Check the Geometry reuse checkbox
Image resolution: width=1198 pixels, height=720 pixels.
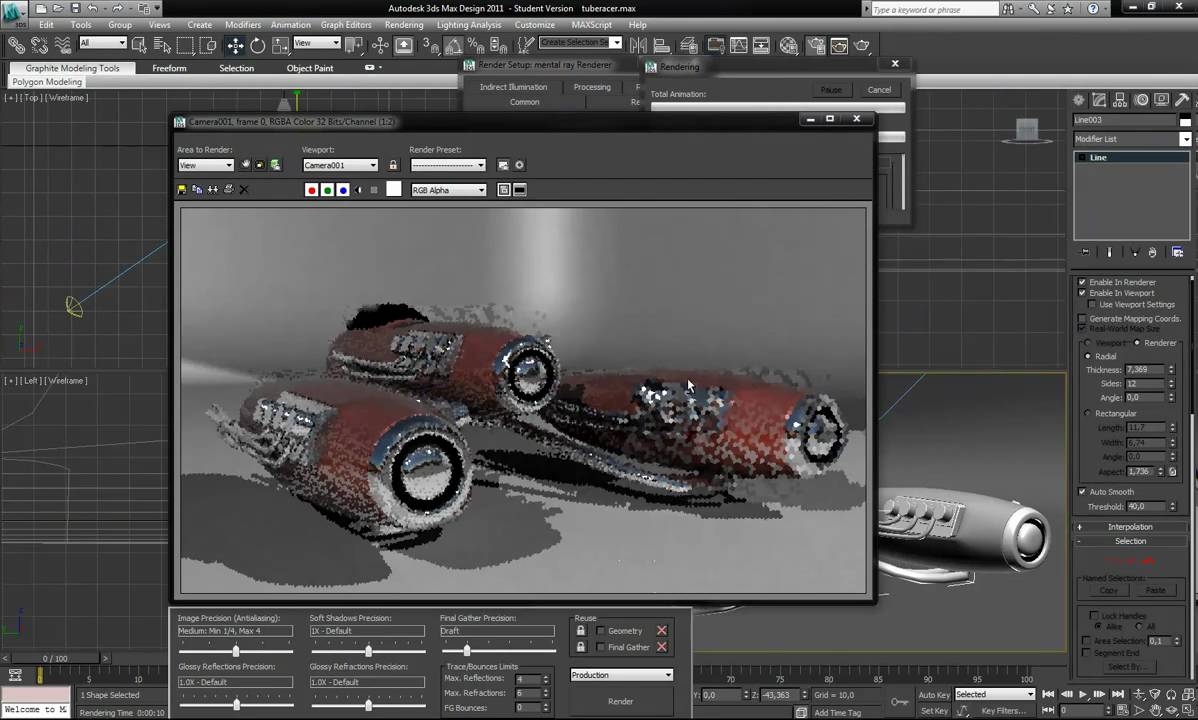(601, 631)
